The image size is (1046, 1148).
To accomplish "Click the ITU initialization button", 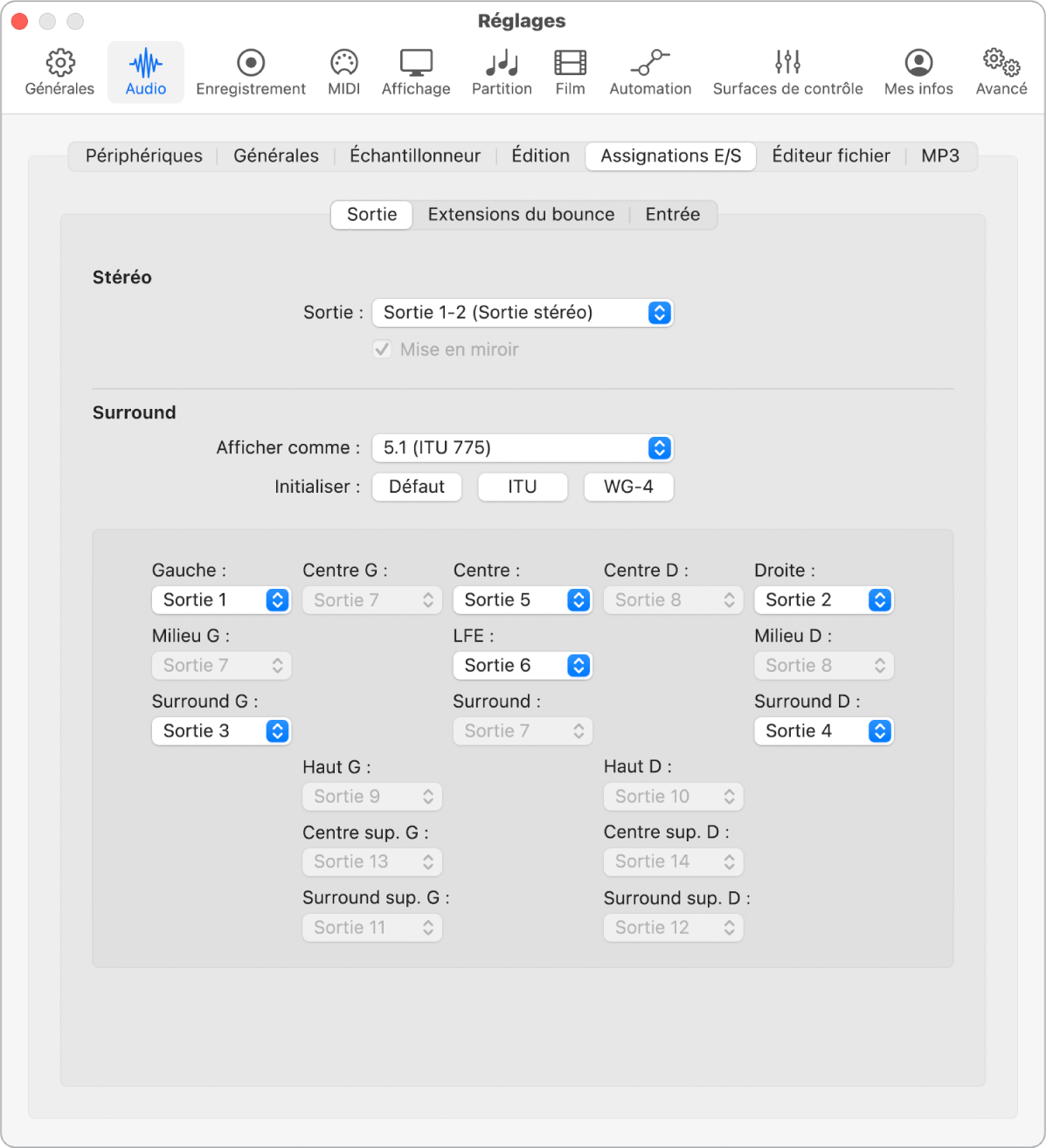I will tap(523, 487).
